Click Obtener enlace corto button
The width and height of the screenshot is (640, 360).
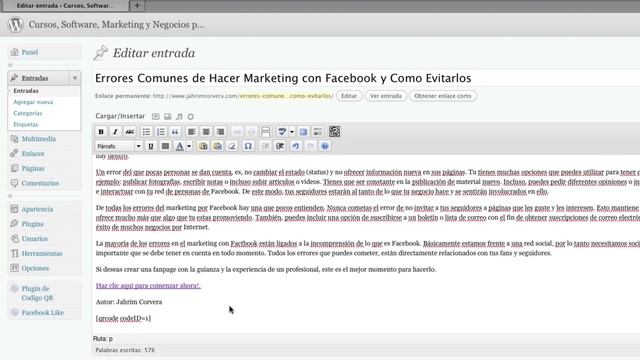coord(443,96)
